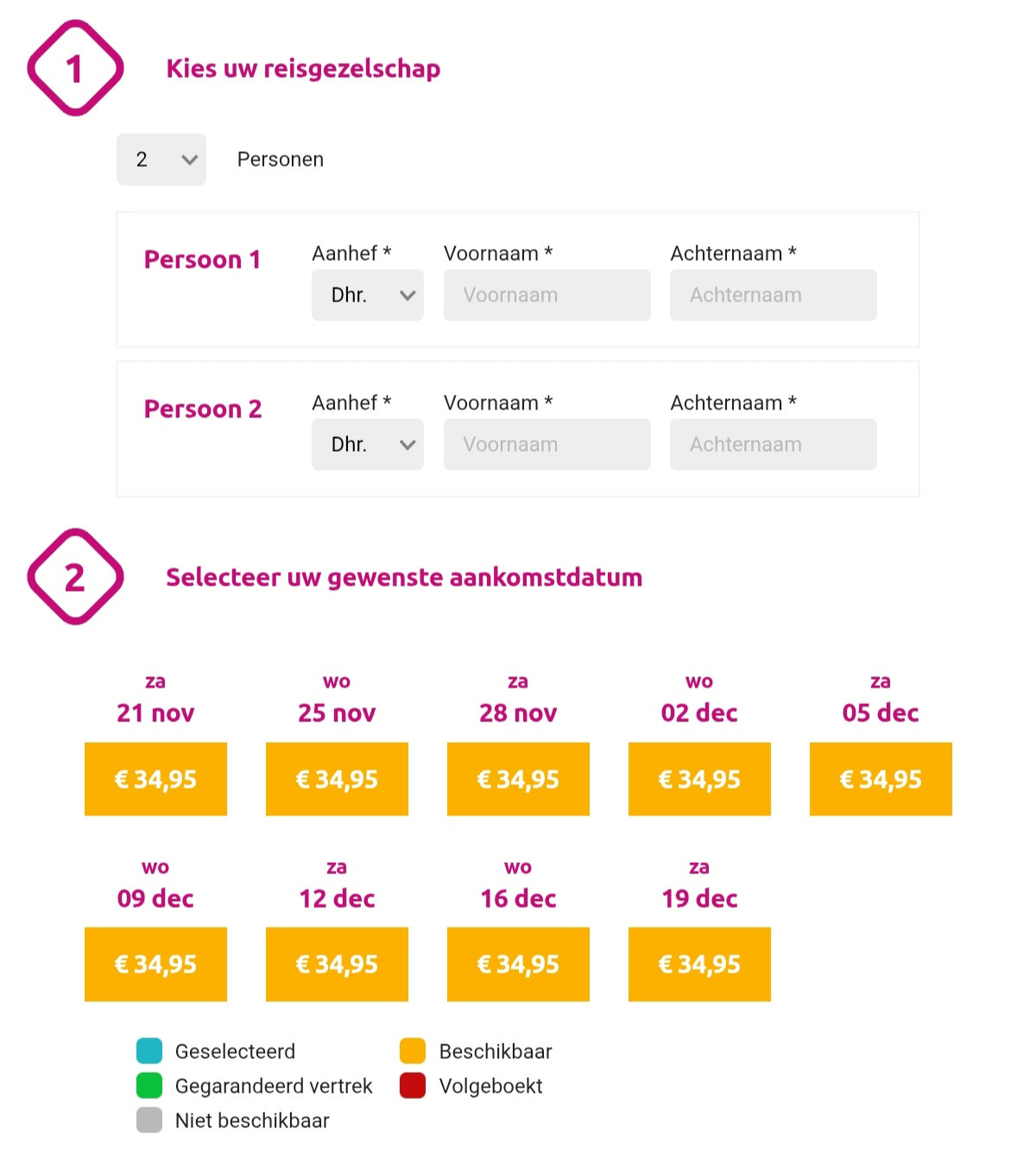
Task: Choose arrival date wo 09 dec
Action: coord(155,964)
